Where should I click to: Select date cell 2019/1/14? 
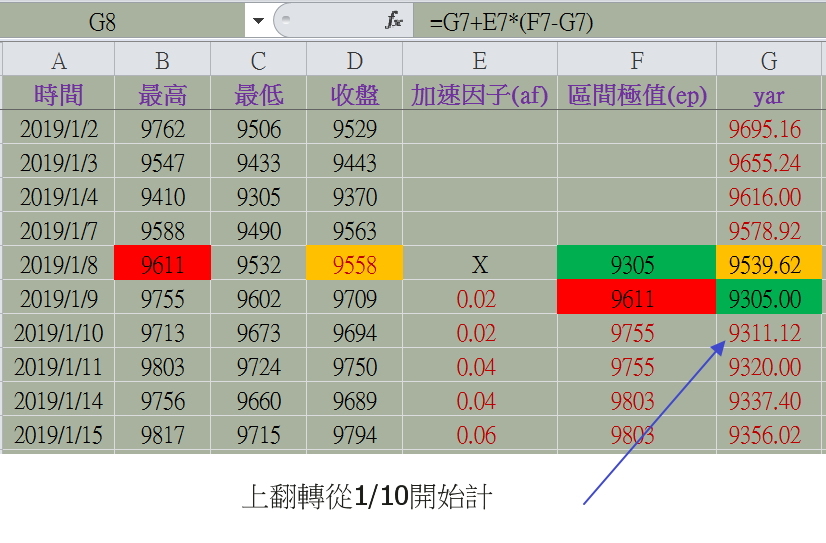[x=58, y=400]
